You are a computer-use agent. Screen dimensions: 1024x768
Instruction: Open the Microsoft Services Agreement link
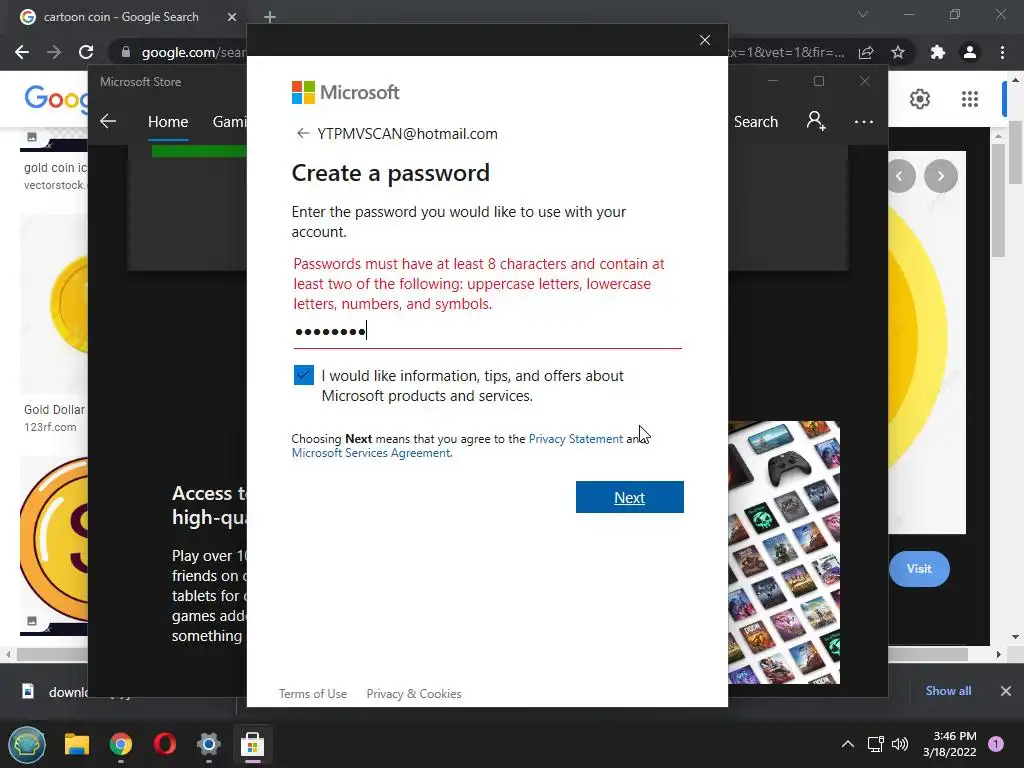point(371,453)
